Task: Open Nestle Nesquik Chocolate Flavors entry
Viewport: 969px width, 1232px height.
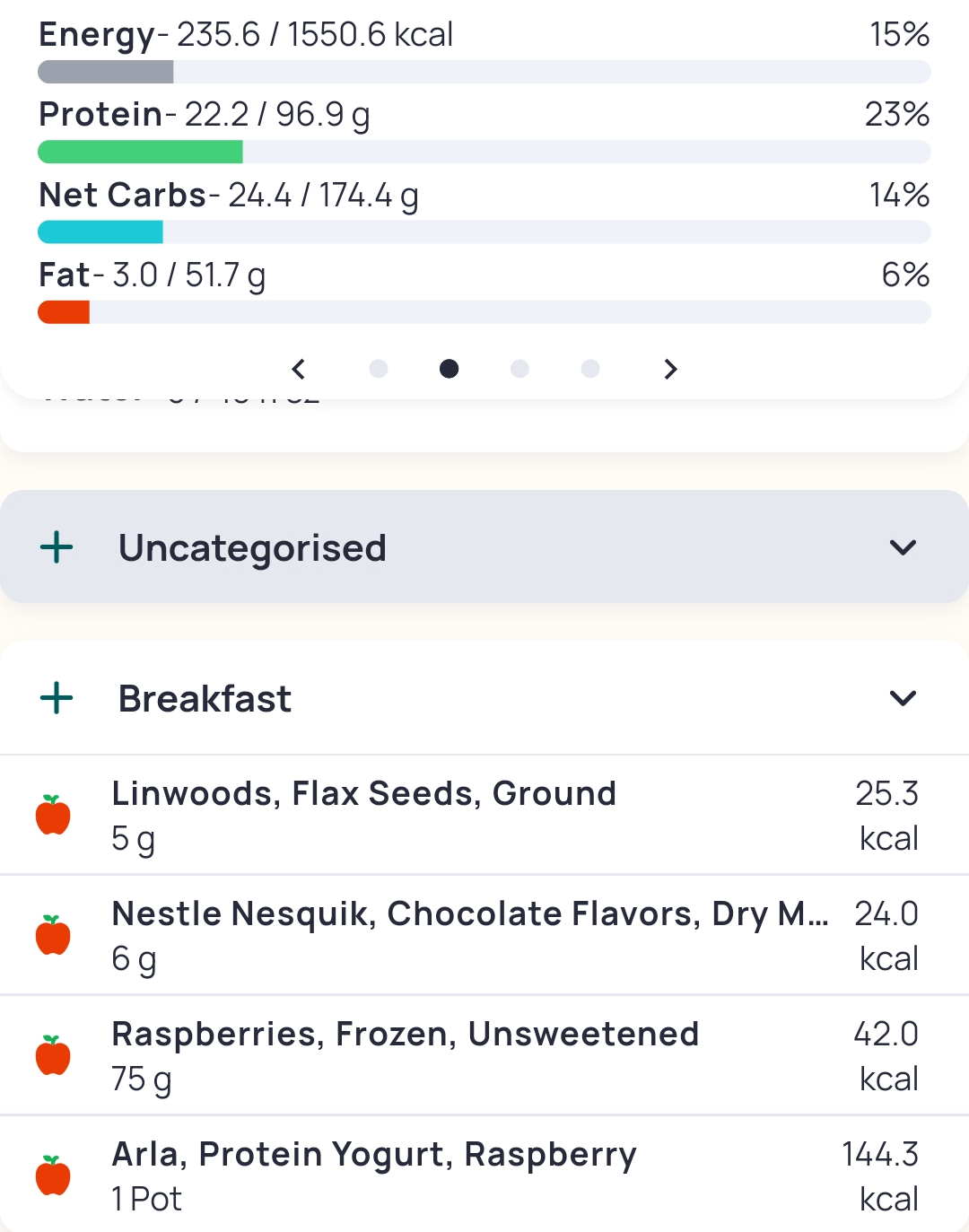Action: (x=469, y=914)
